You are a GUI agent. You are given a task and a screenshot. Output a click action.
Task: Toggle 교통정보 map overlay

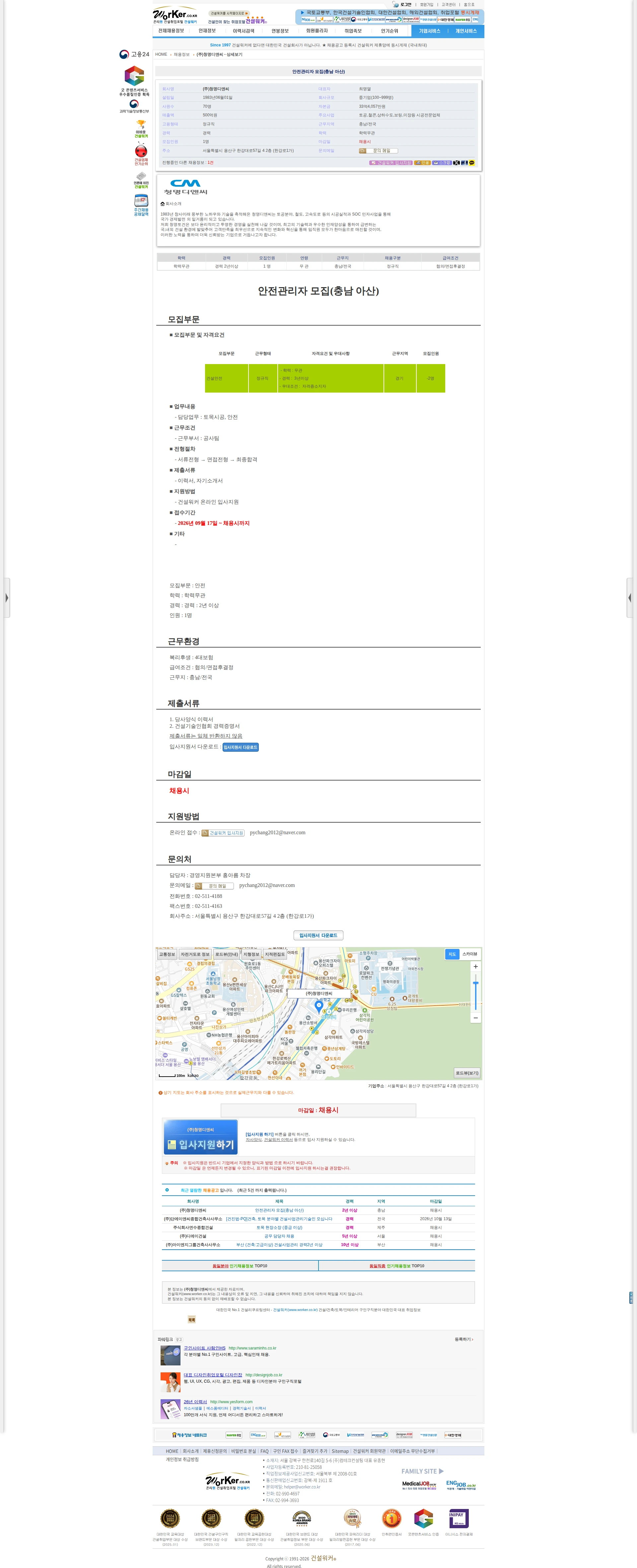pyautogui.click(x=167, y=955)
